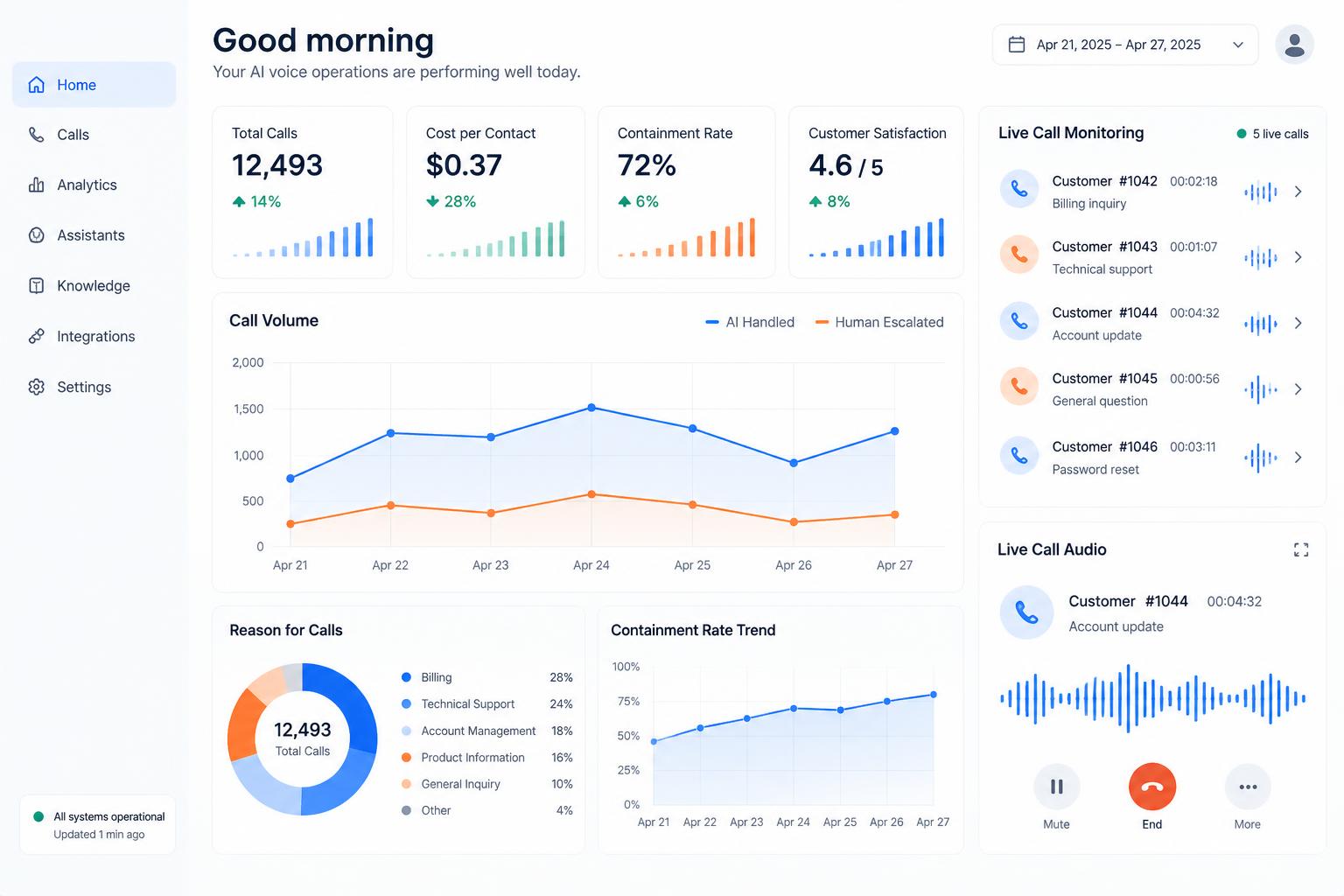Click the Analytics bar chart icon
The height and width of the screenshot is (896, 1344).
pyautogui.click(x=36, y=185)
